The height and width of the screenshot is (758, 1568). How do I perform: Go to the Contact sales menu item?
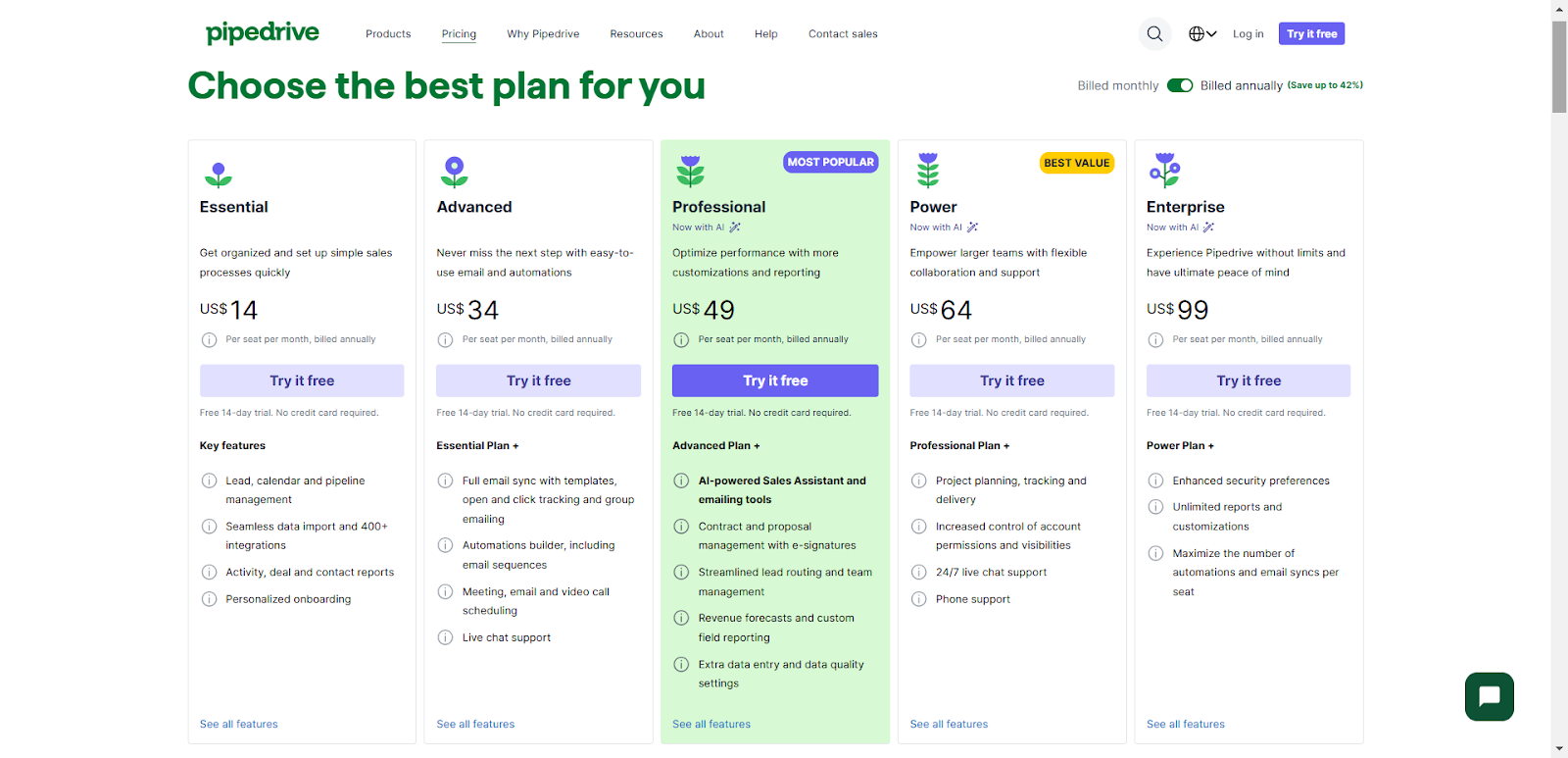843,34
